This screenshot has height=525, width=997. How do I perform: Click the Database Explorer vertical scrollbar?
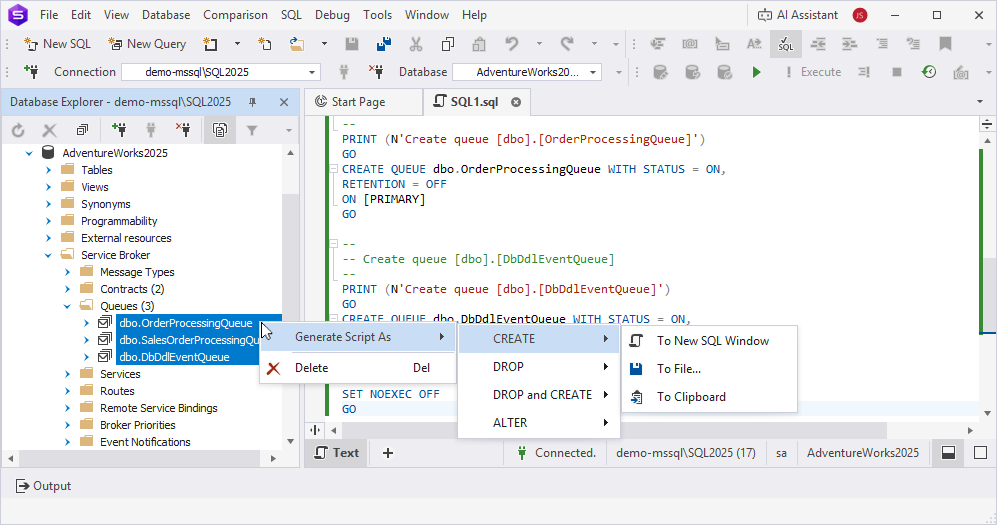(x=291, y=297)
